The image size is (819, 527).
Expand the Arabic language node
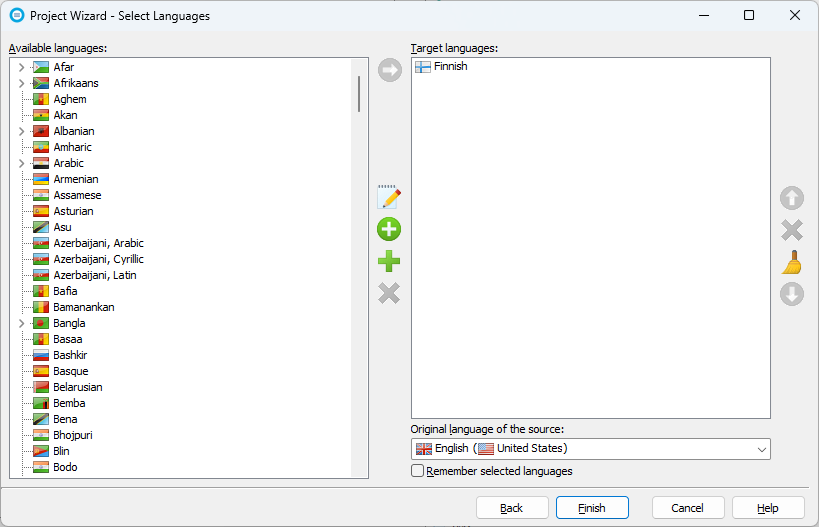(x=21, y=163)
